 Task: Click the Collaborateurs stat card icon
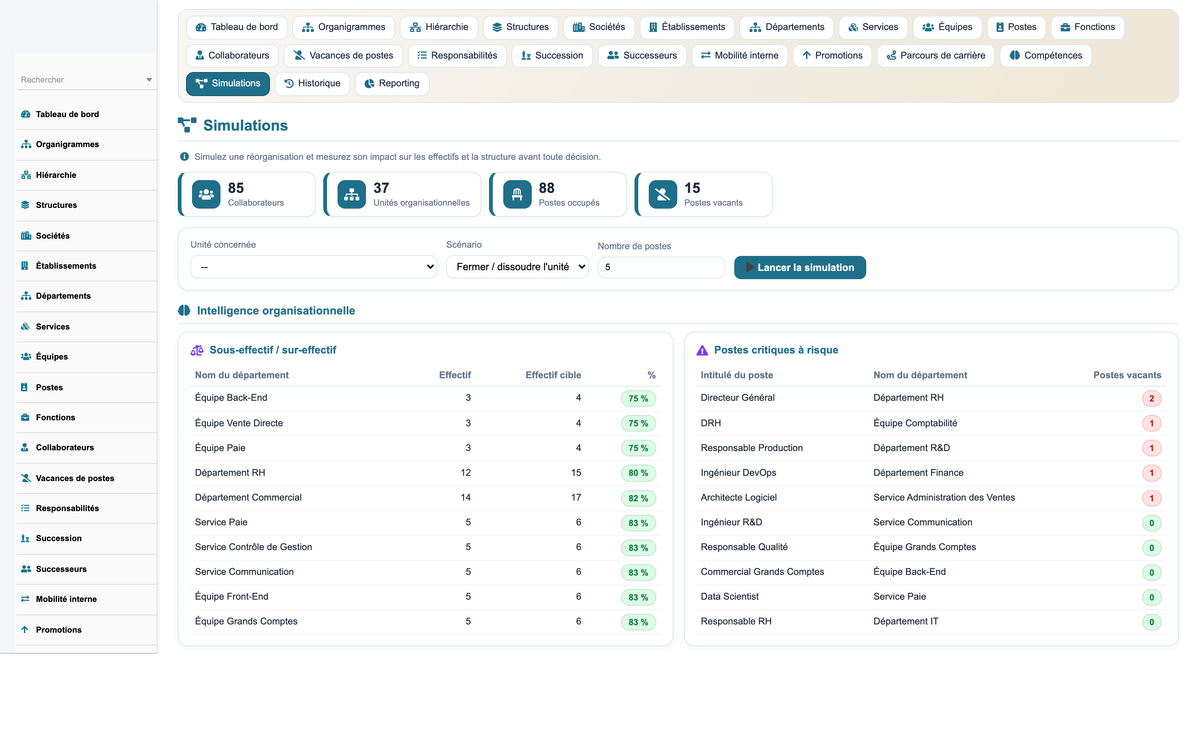pyautogui.click(x=206, y=195)
